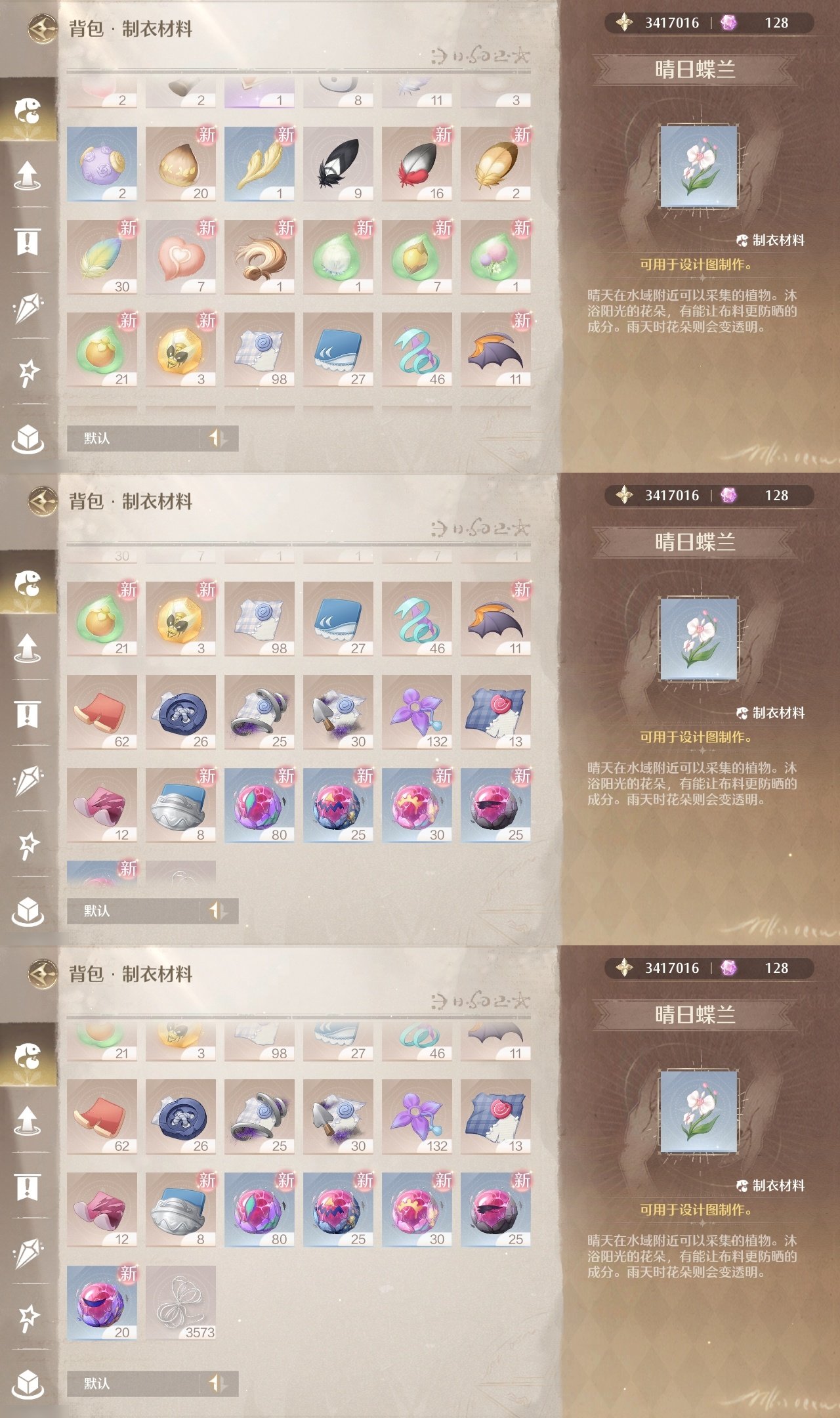Open the exclamation banner tab in first screenshot

click(x=28, y=241)
